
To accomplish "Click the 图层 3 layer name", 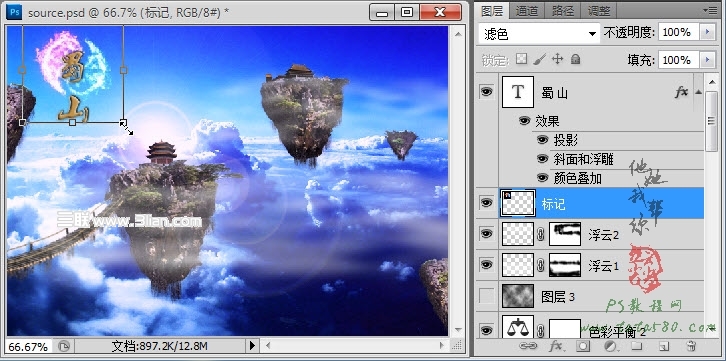I will [x=558, y=297].
